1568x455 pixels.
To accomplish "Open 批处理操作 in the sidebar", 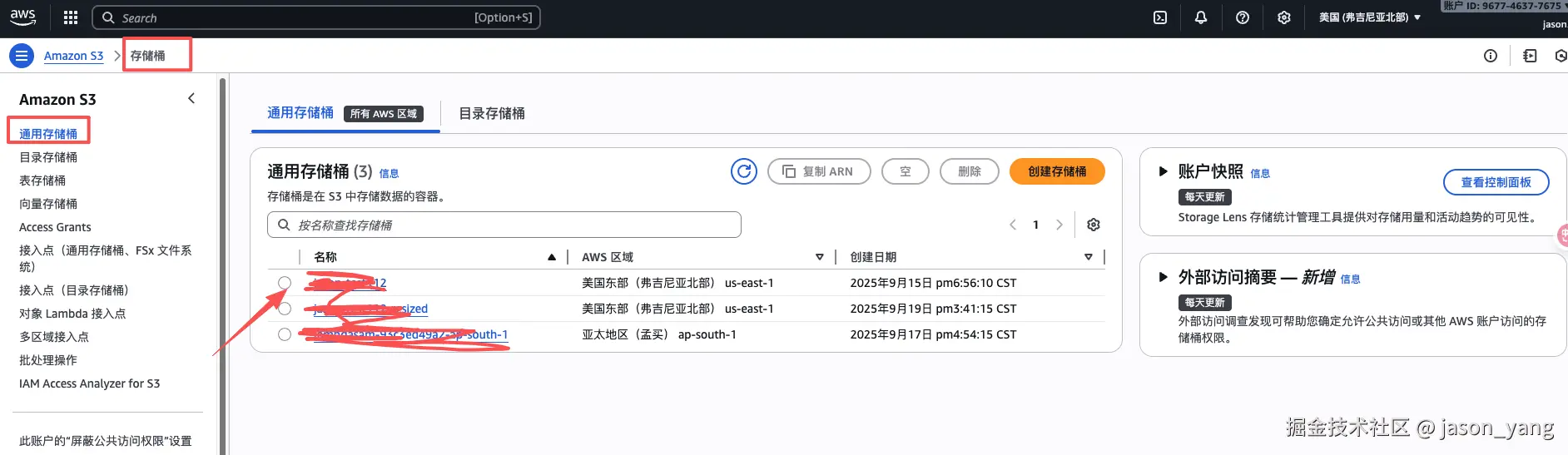I will tap(48, 360).
